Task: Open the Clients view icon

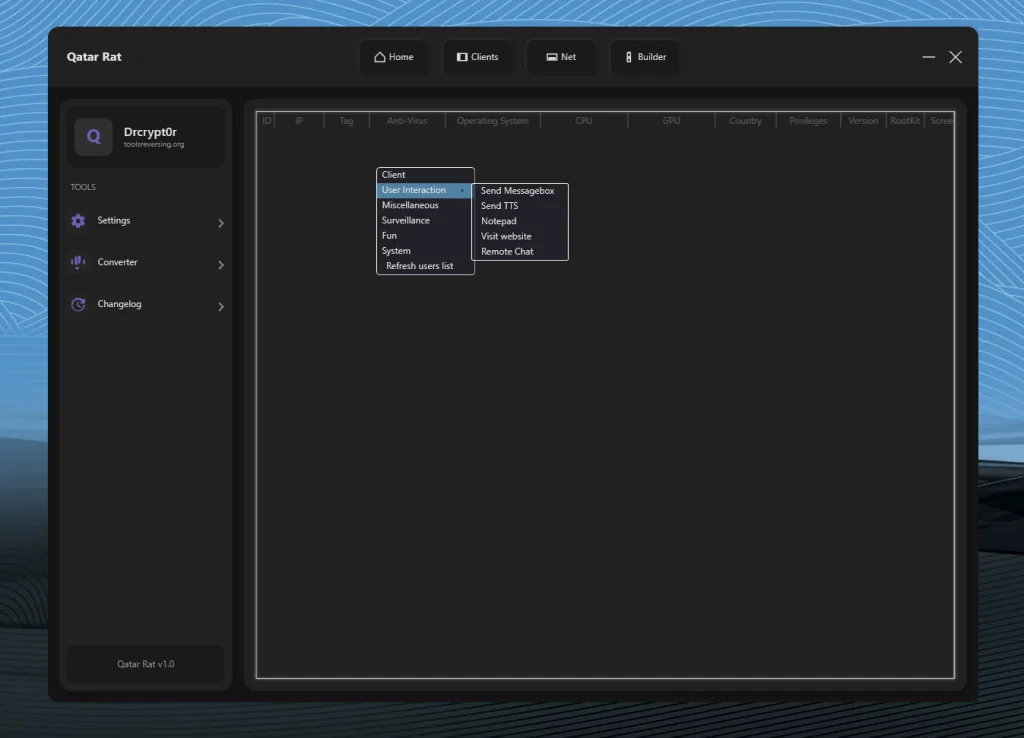Action: 462,57
